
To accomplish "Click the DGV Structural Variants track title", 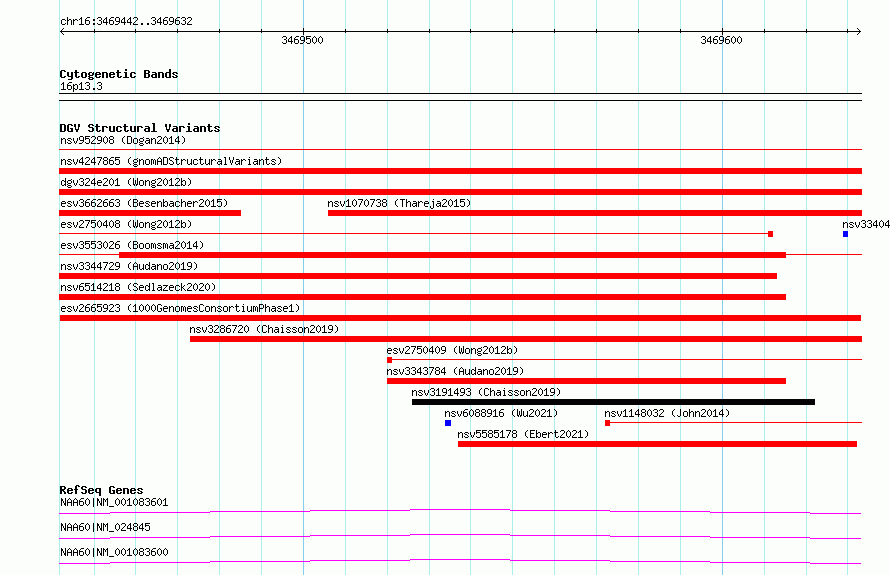I will (140, 128).
